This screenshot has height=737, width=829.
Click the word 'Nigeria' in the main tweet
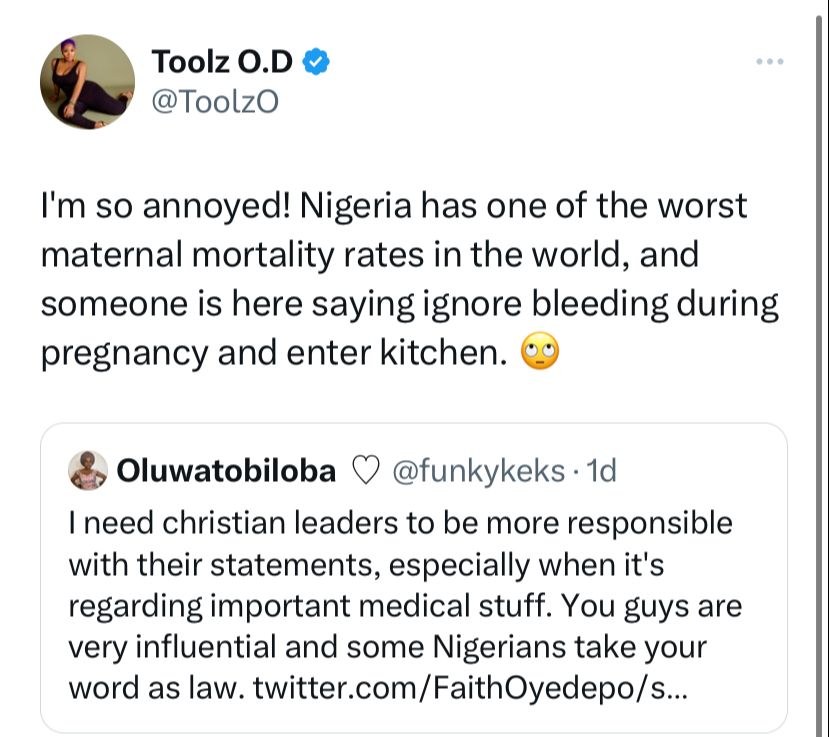click(356, 206)
